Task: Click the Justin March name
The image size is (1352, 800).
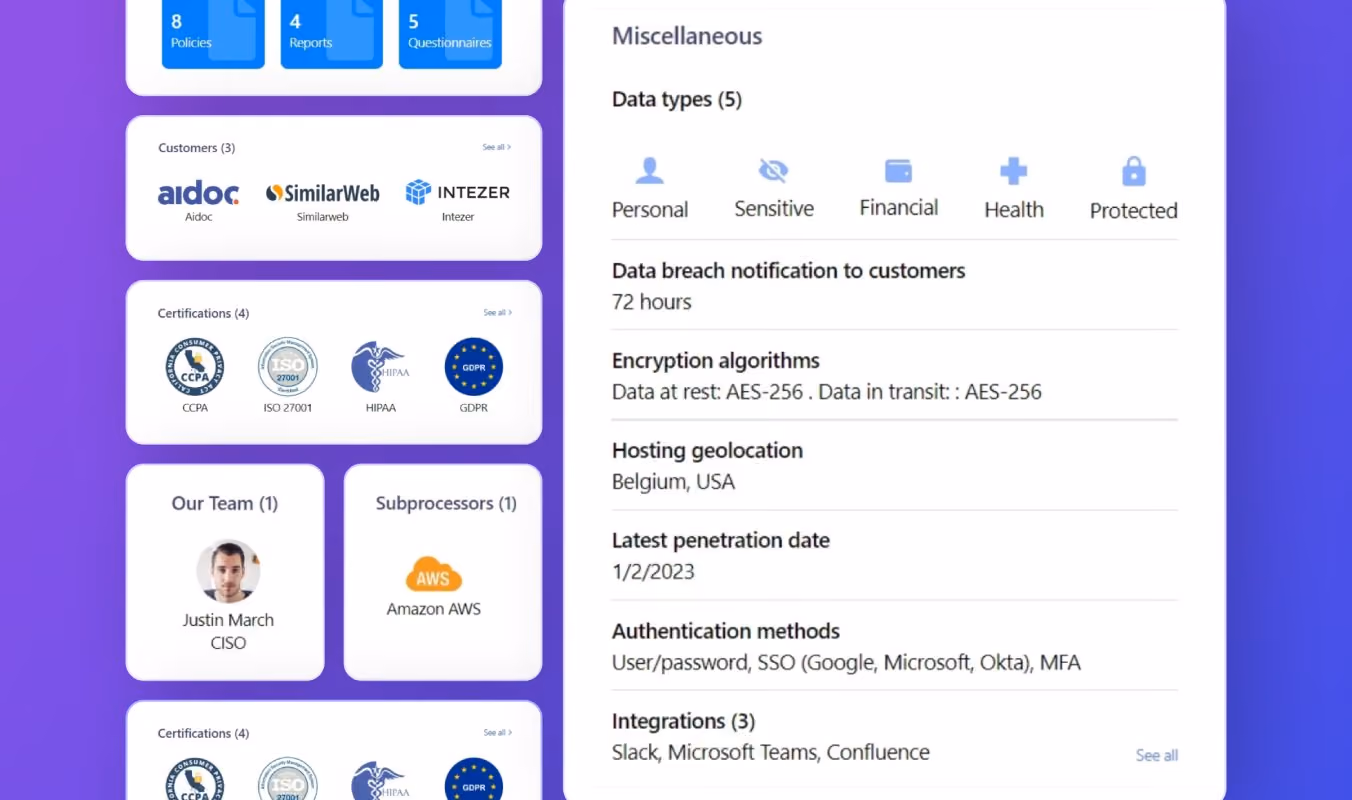Action: pyautogui.click(x=228, y=620)
